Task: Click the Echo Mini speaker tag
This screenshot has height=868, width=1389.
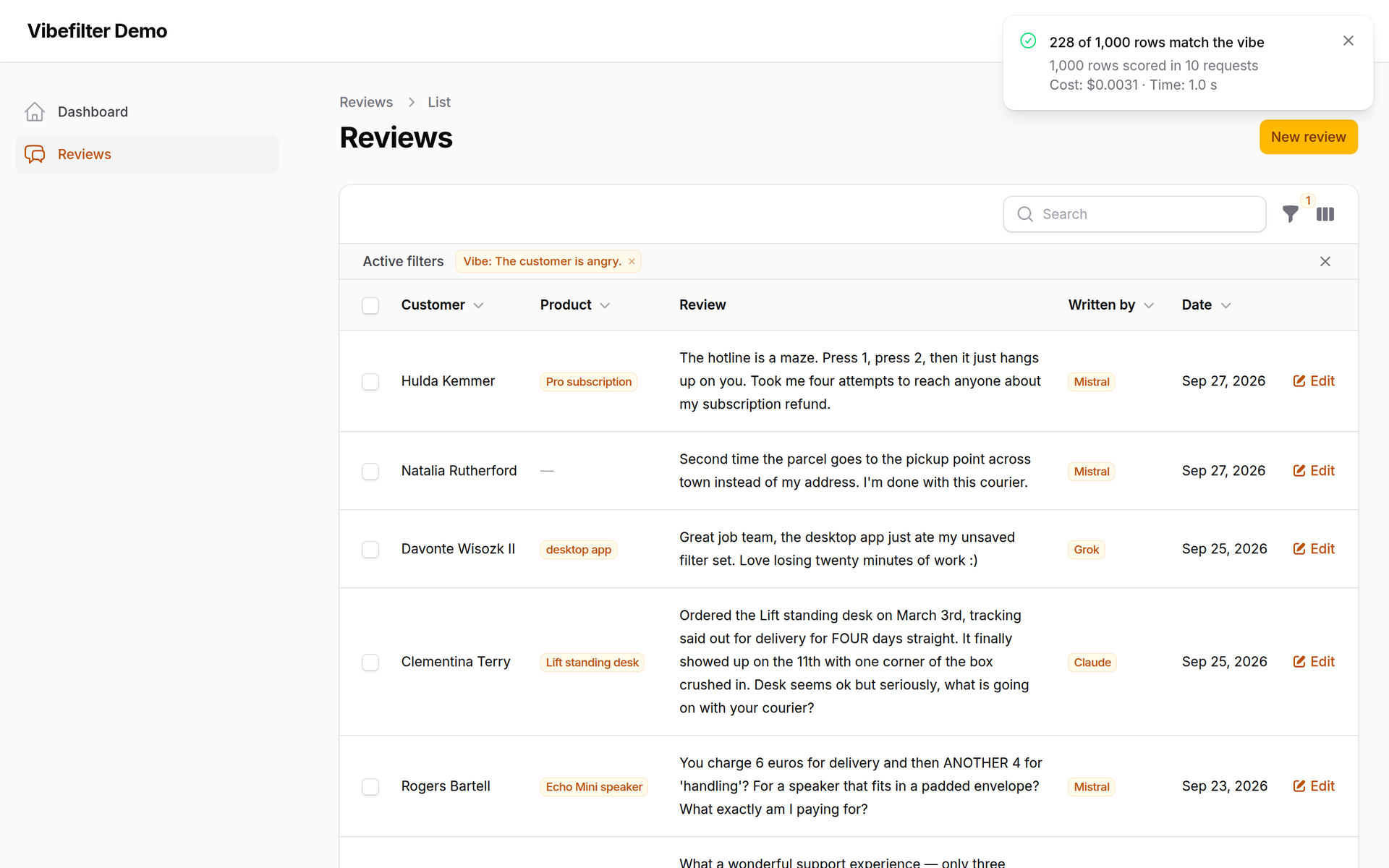Action: pos(594,787)
